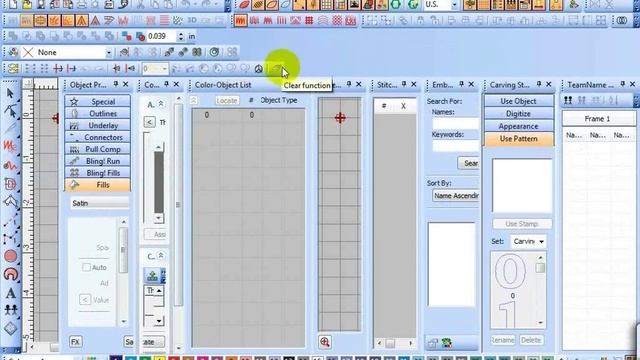
Task: Click the Clear function icon under the cursor
Action: (x=277, y=68)
